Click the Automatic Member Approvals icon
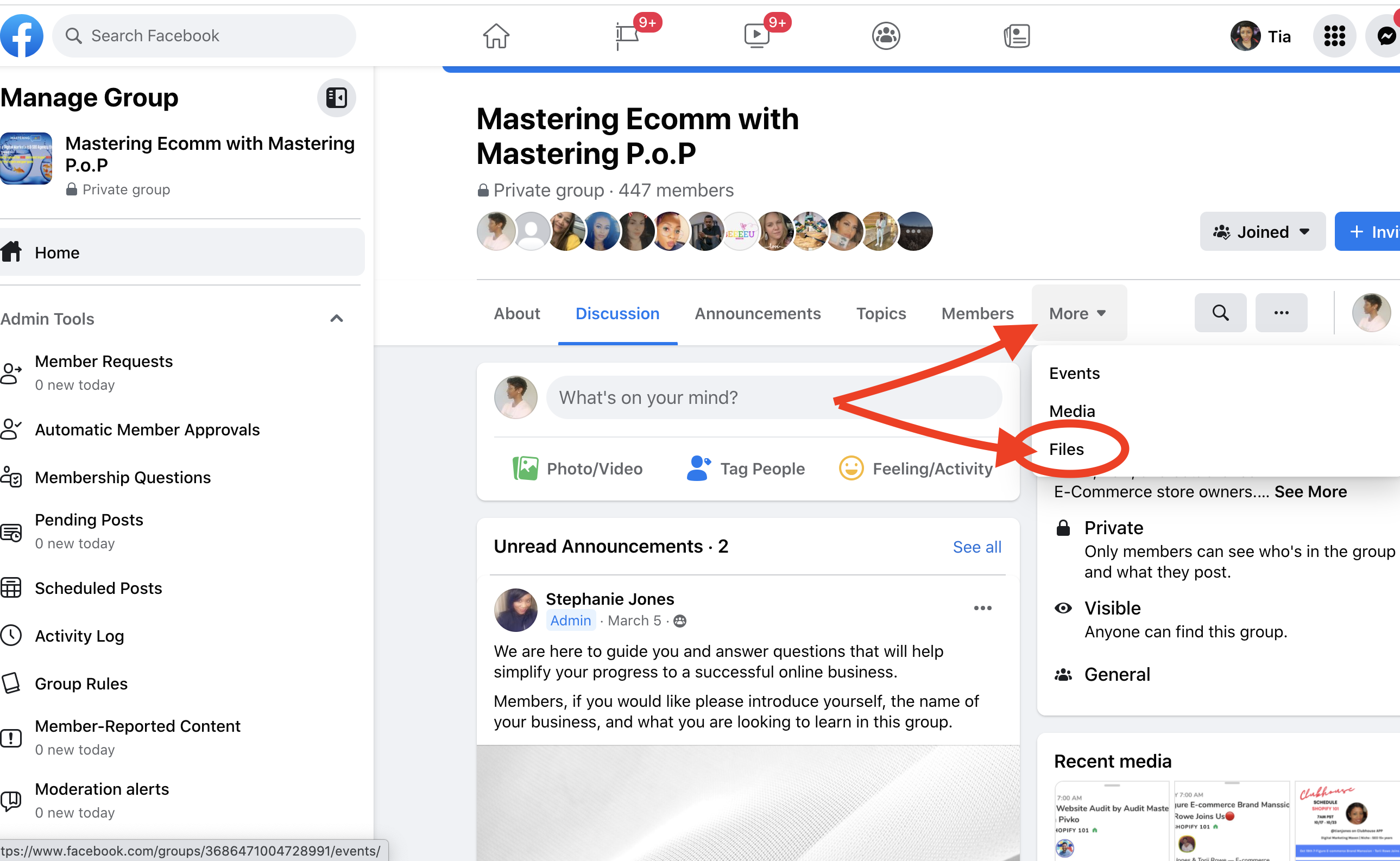 click(x=11, y=429)
